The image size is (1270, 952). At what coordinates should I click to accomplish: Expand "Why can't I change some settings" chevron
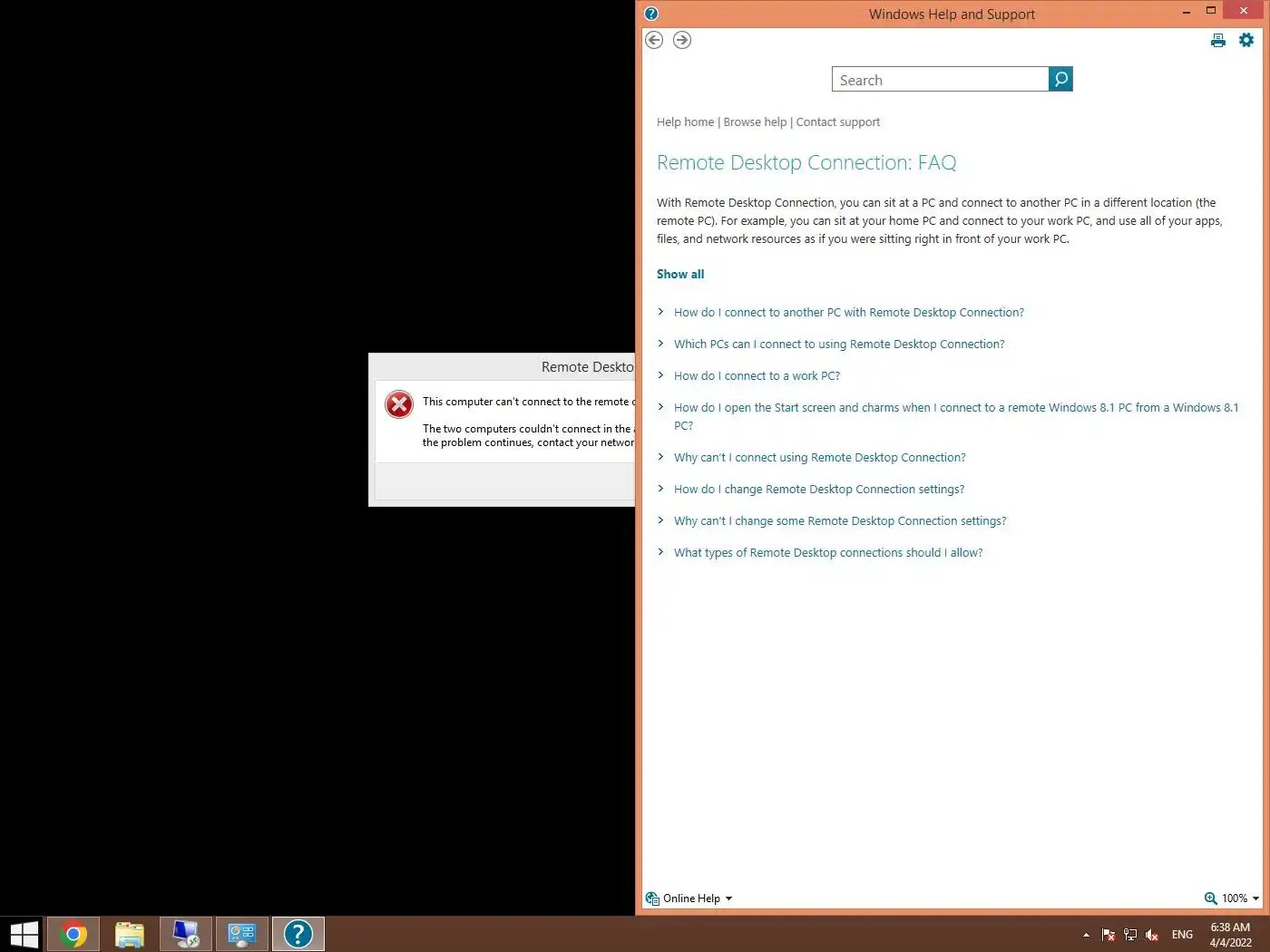pos(660,520)
